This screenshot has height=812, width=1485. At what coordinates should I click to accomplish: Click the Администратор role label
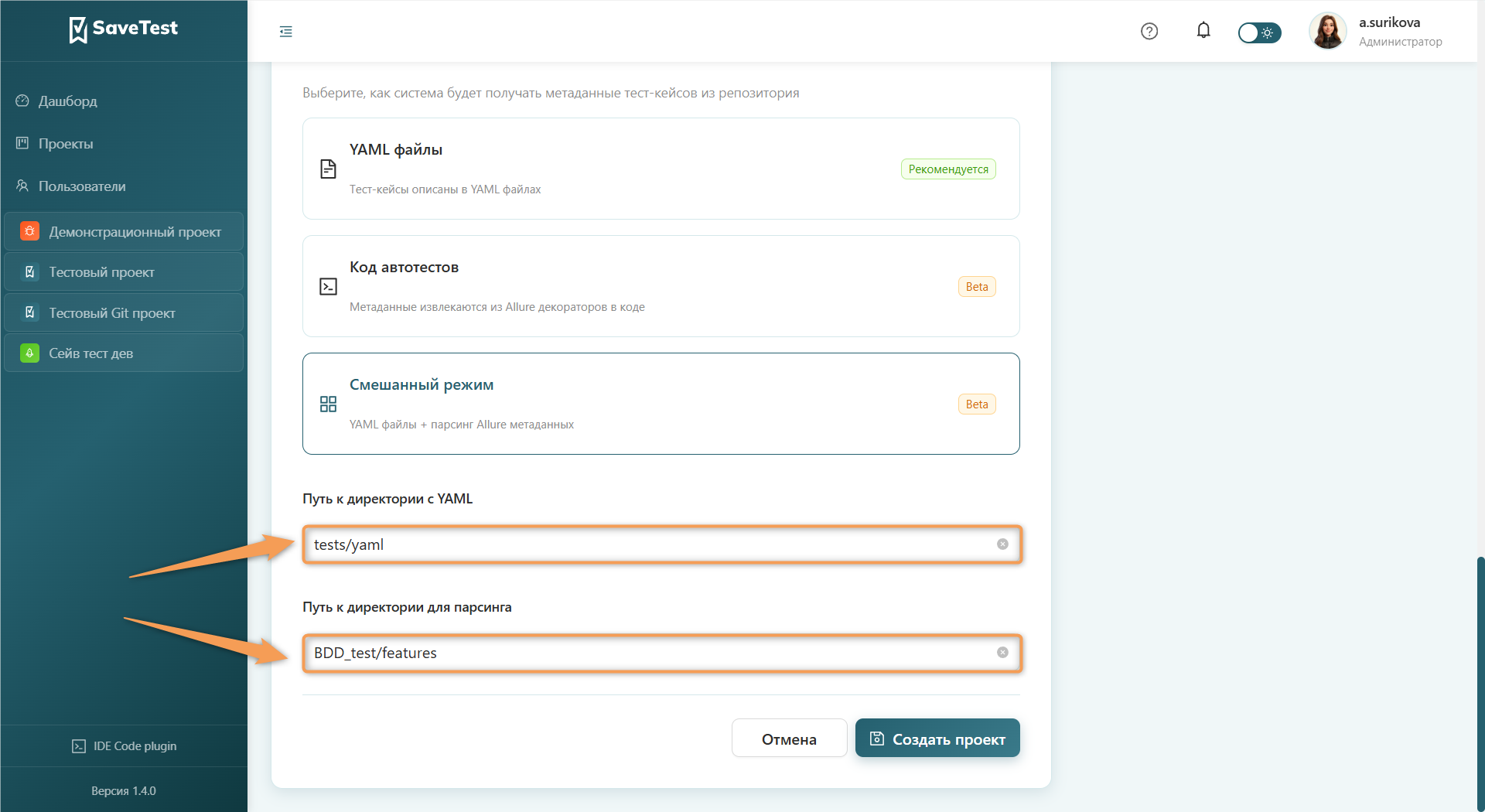coord(1401,42)
